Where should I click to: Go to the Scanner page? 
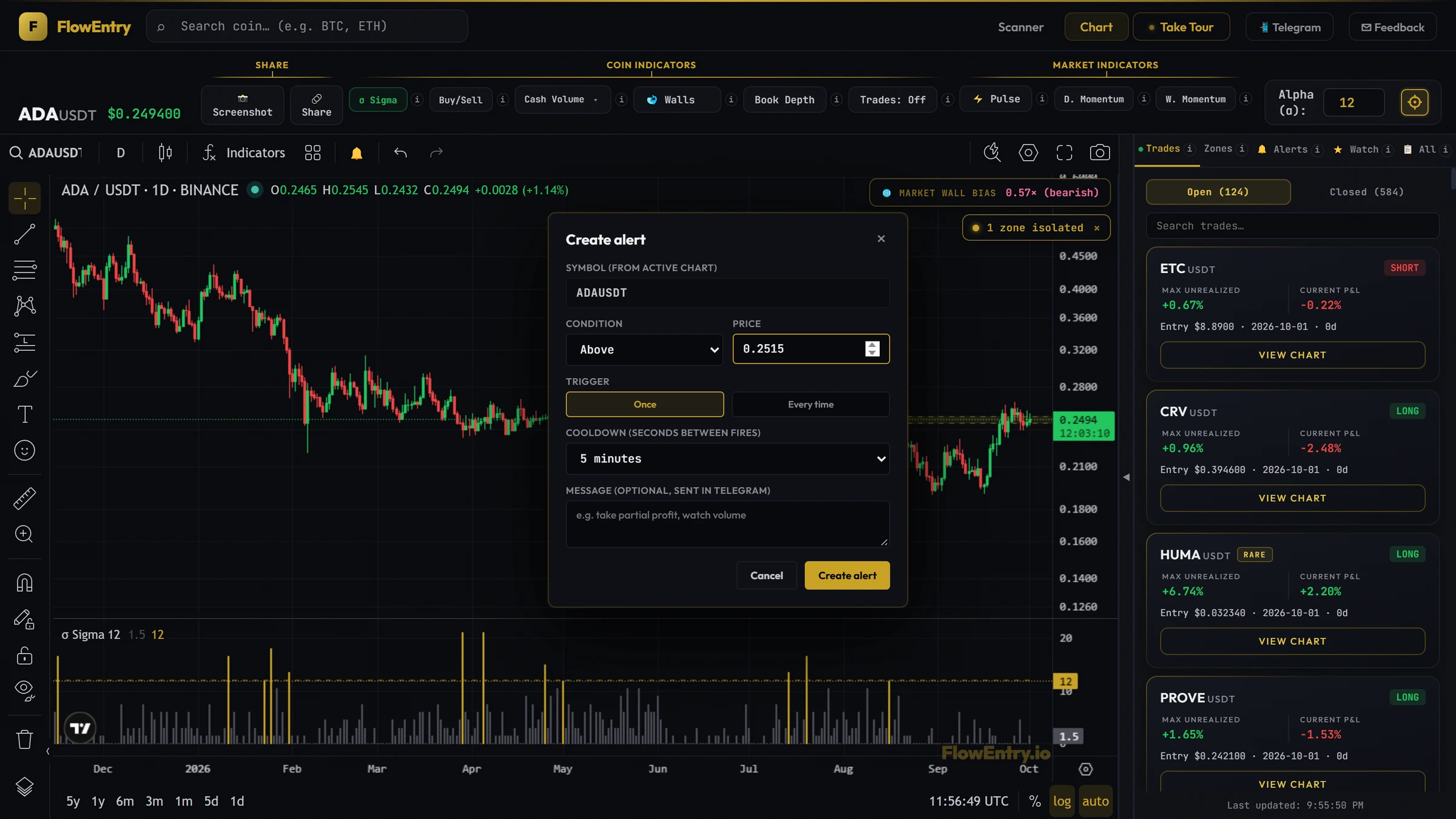click(1020, 27)
